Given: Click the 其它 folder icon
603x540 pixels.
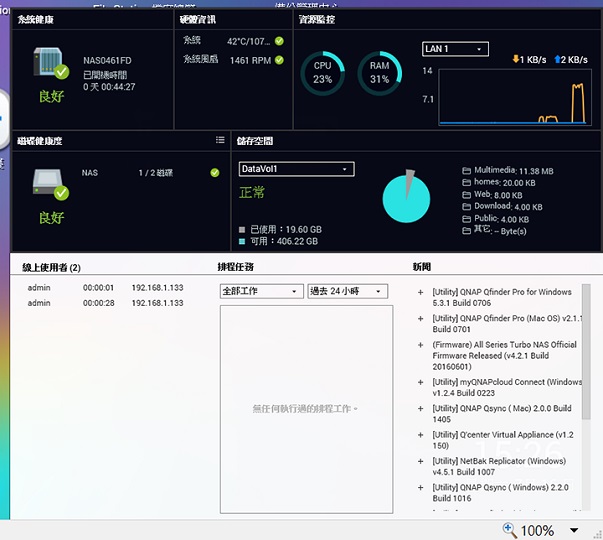Looking at the screenshot, I should coord(466,231).
